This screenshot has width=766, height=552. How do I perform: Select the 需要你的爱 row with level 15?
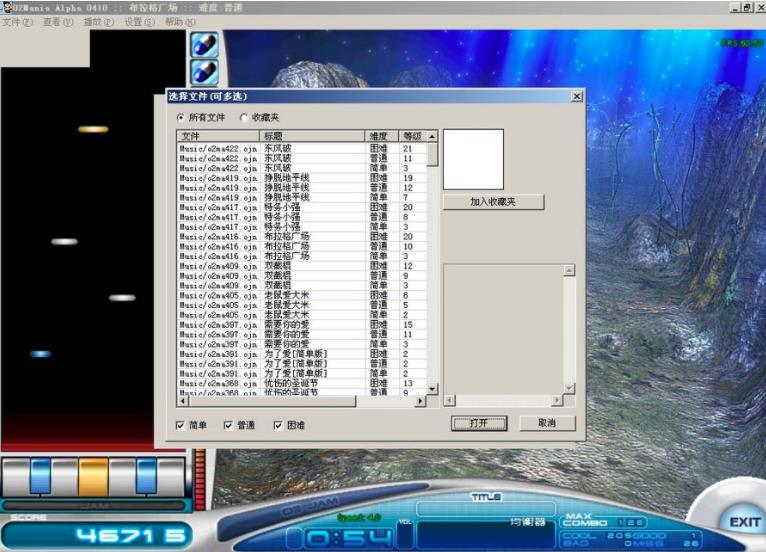click(x=302, y=324)
